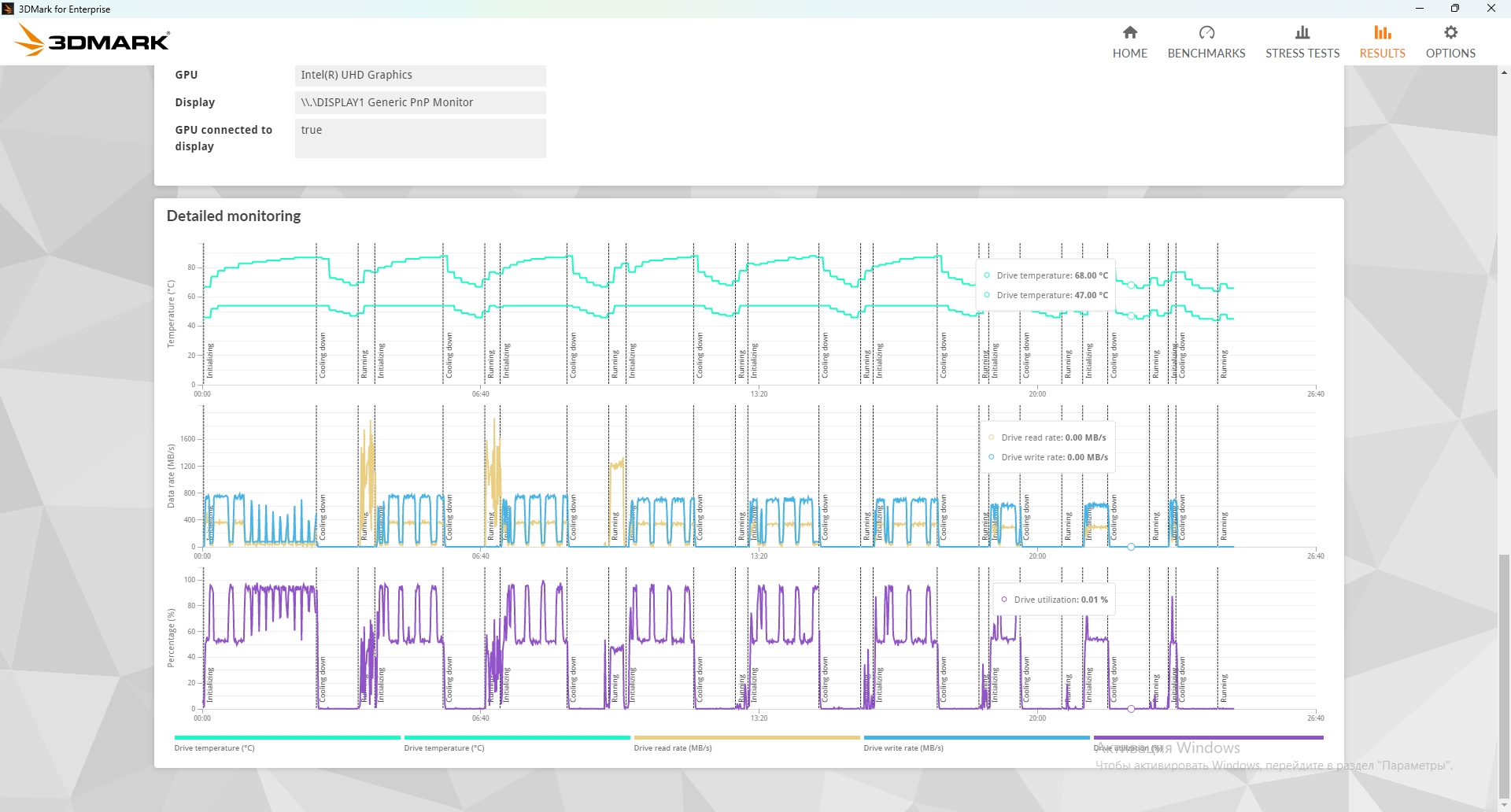Click scrollbar down arrow

pyautogui.click(x=1504, y=805)
